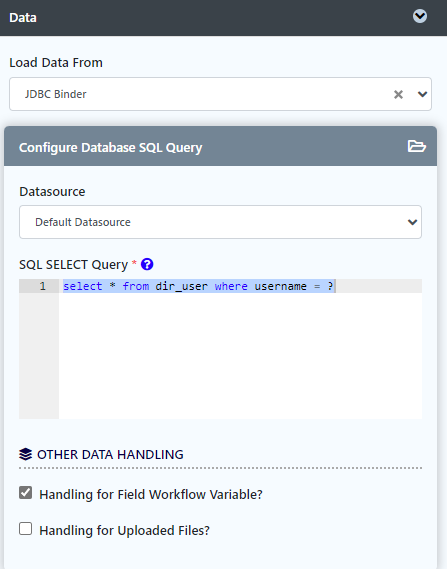447x569 pixels.
Task: Click the Handling for Field Workflow Variable label
Action: tap(151, 495)
